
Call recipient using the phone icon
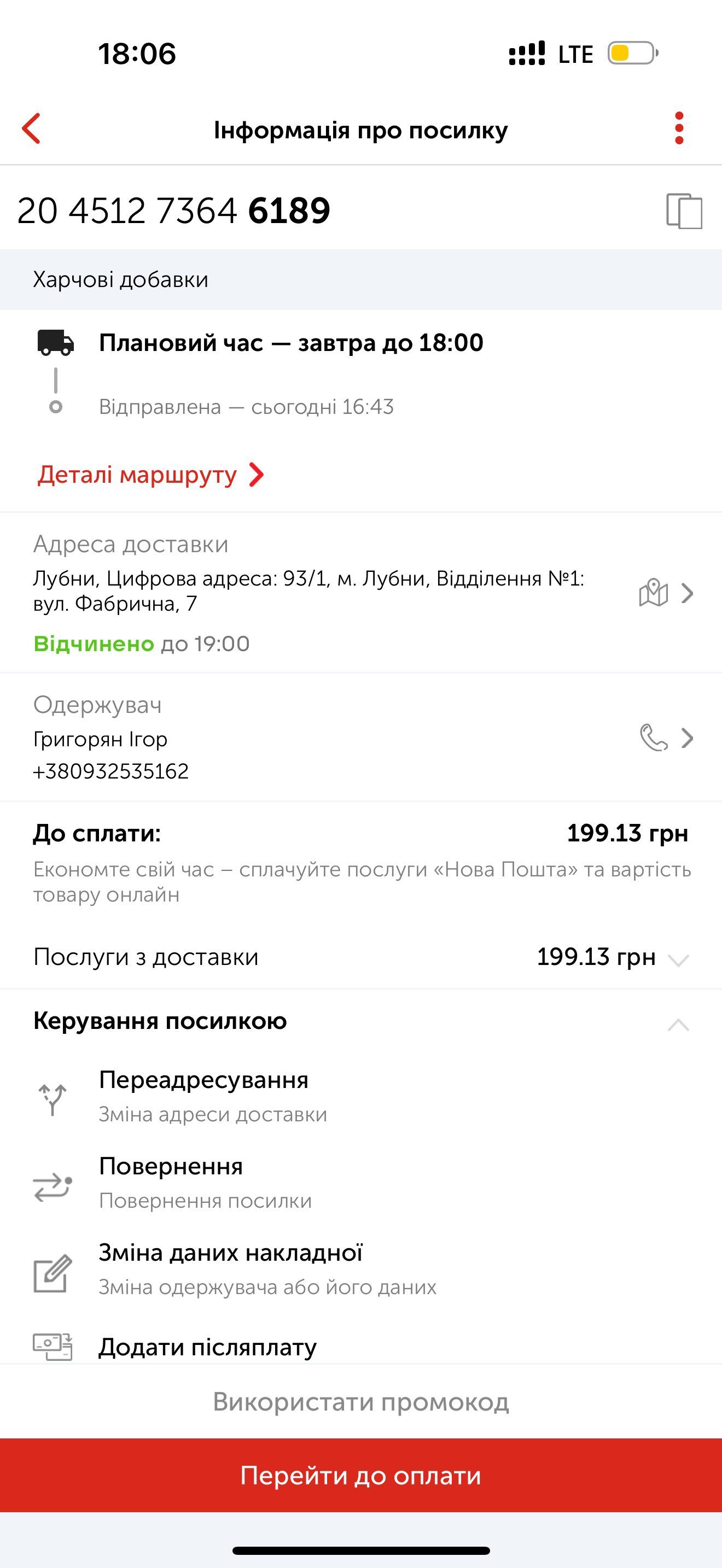(653, 738)
